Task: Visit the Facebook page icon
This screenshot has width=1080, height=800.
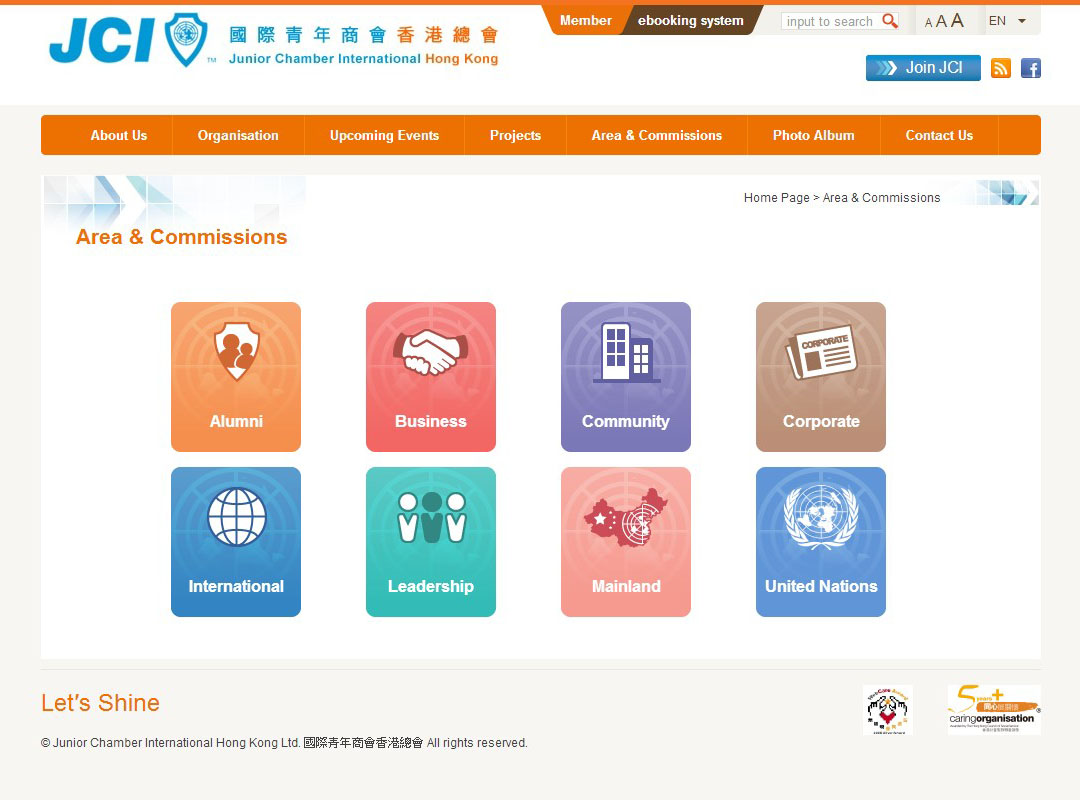Action: coord(1030,68)
